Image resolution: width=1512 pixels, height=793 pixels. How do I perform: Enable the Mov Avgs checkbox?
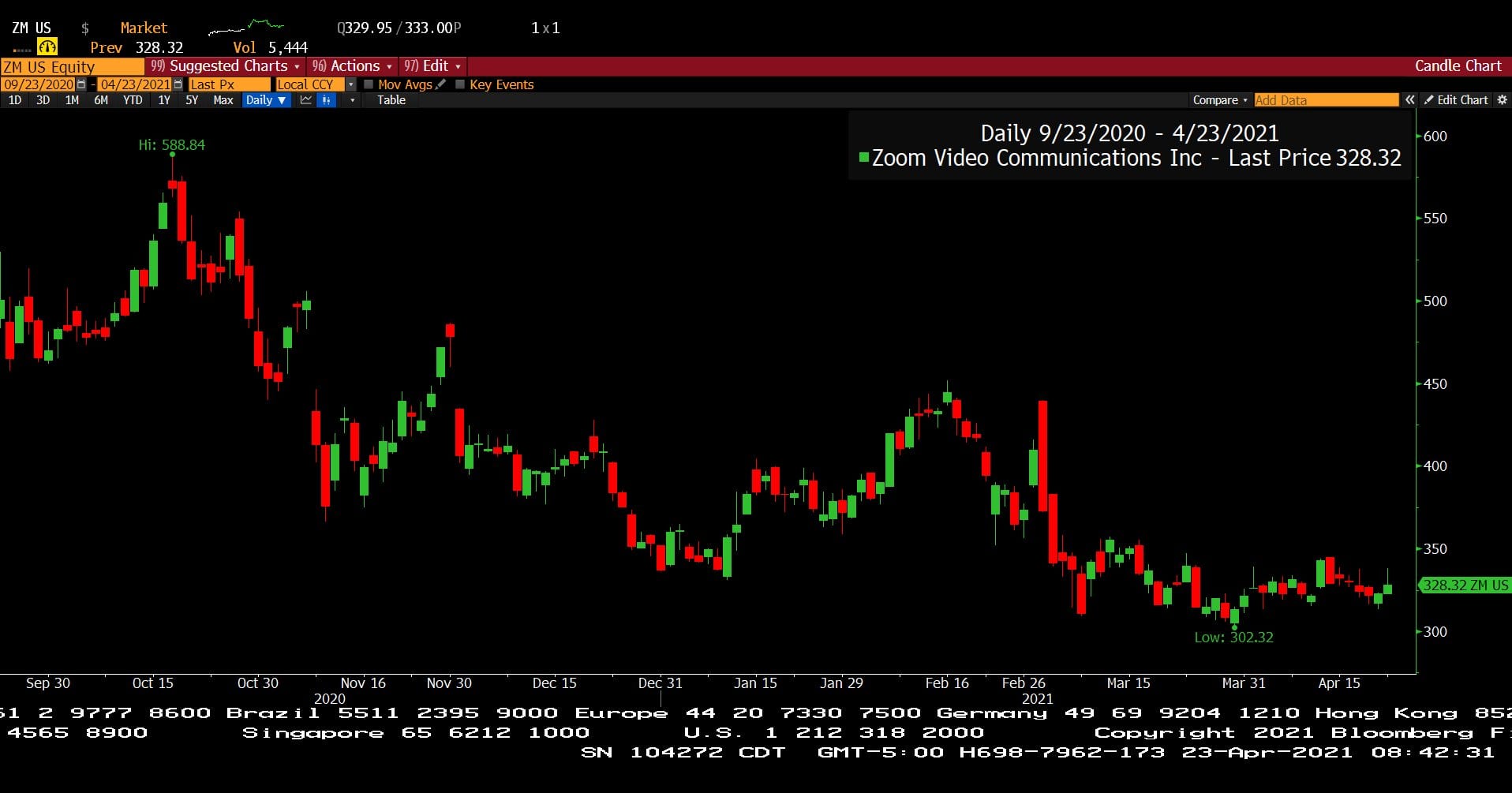click(369, 84)
